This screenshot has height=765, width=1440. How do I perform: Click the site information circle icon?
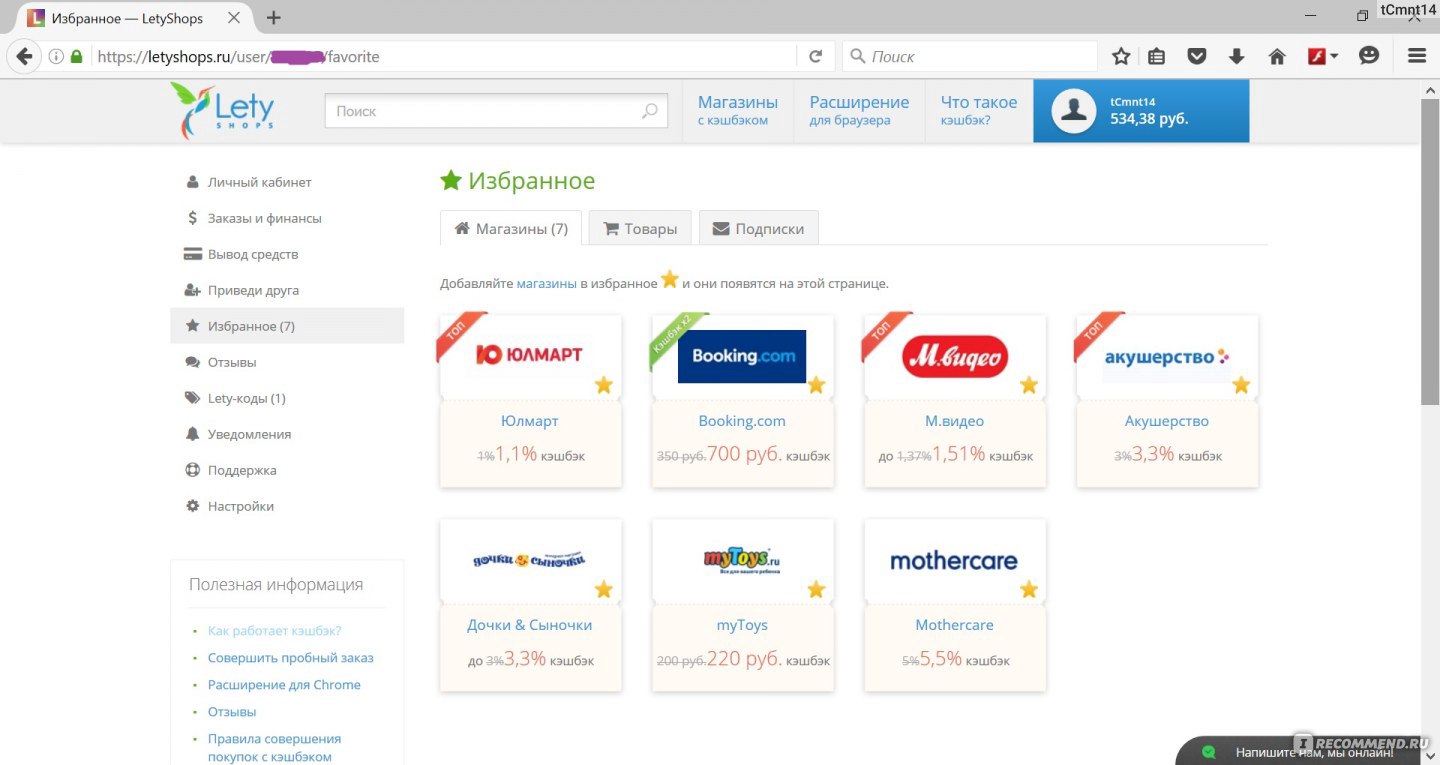[x=57, y=57]
